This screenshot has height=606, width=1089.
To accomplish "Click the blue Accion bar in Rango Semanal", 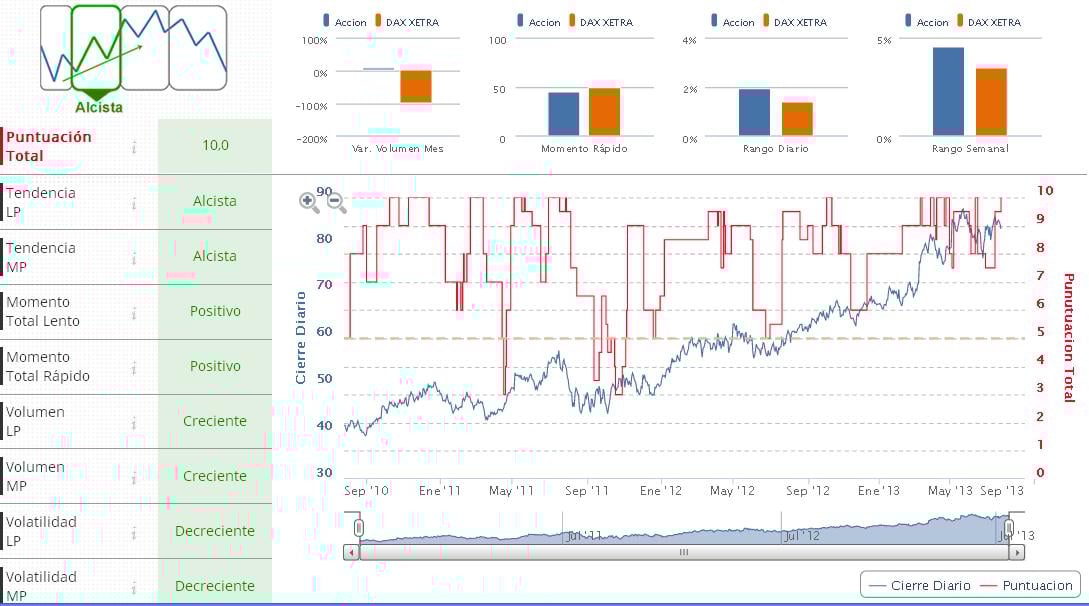I will pos(948,91).
